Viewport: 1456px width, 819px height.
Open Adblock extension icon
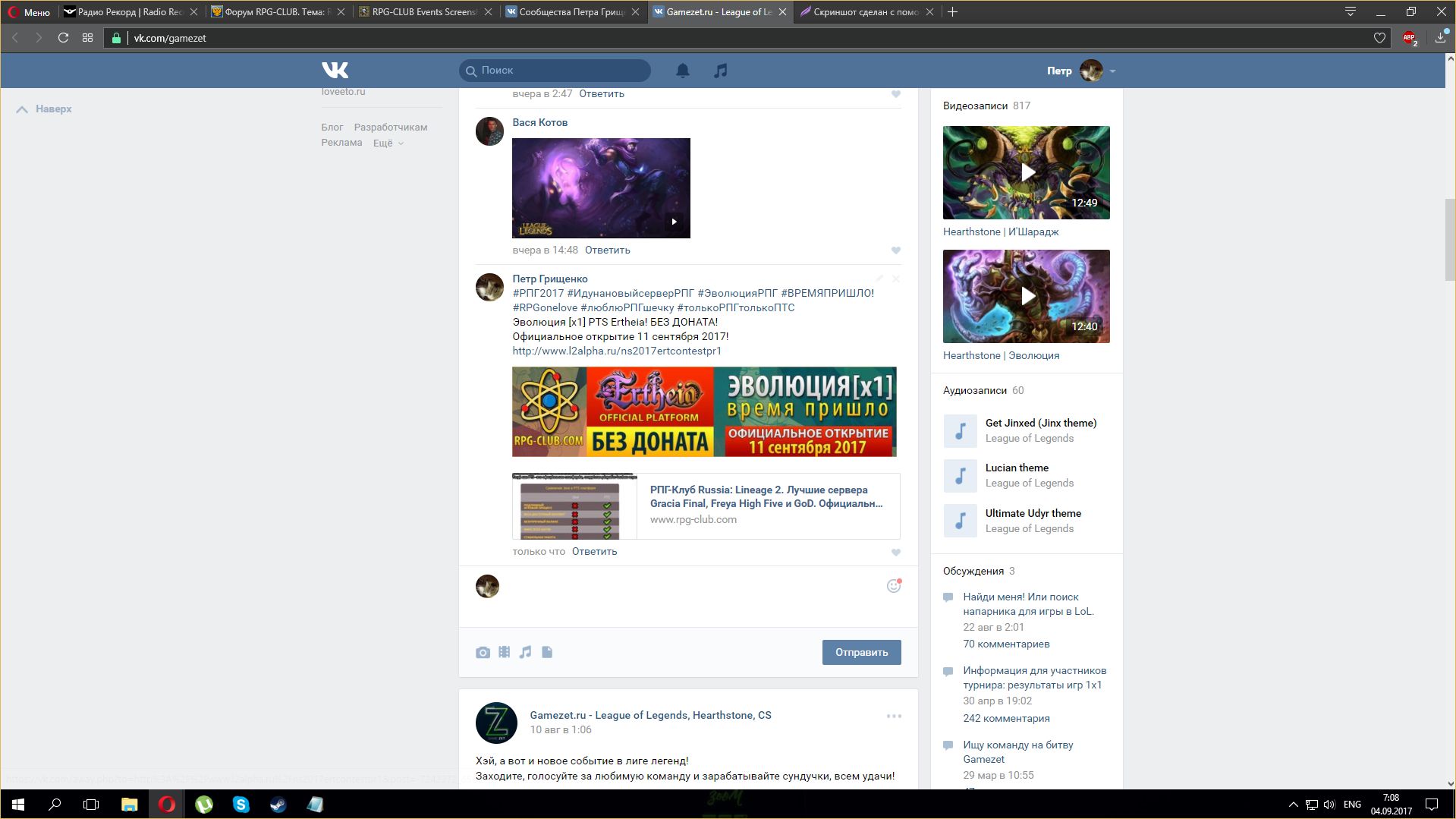pyautogui.click(x=1410, y=38)
